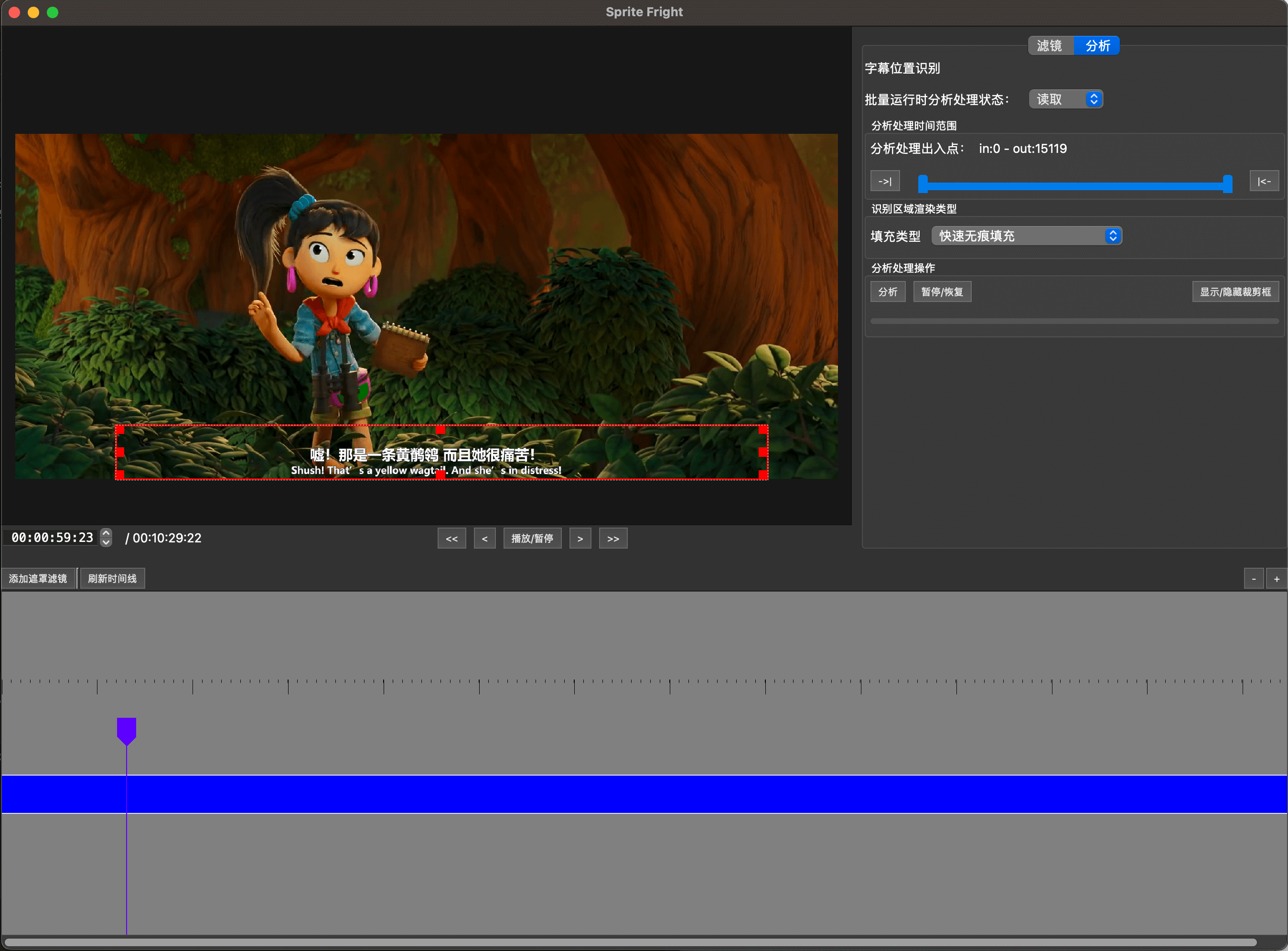Zoom in timeline with the + button

1277,579
